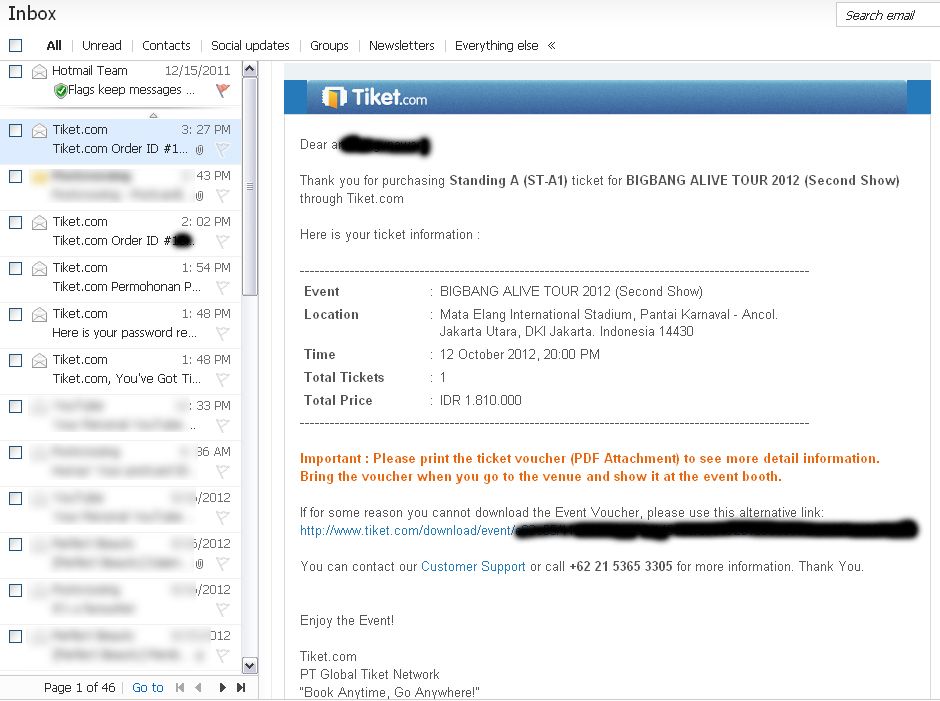Click the scroll up arrow of message list
940x701 pixels.
click(x=250, y=69)
